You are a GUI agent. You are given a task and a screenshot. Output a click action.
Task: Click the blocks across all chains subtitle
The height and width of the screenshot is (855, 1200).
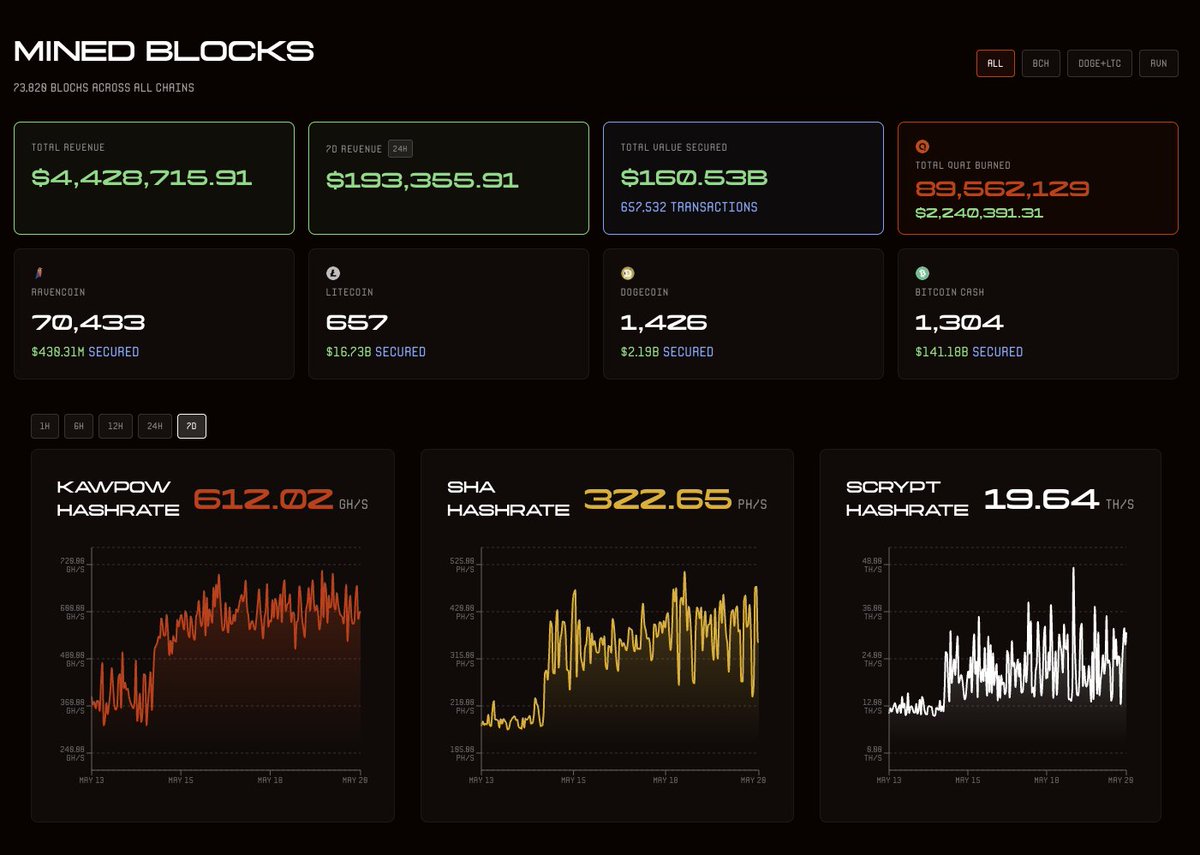[x=104, y=88]
